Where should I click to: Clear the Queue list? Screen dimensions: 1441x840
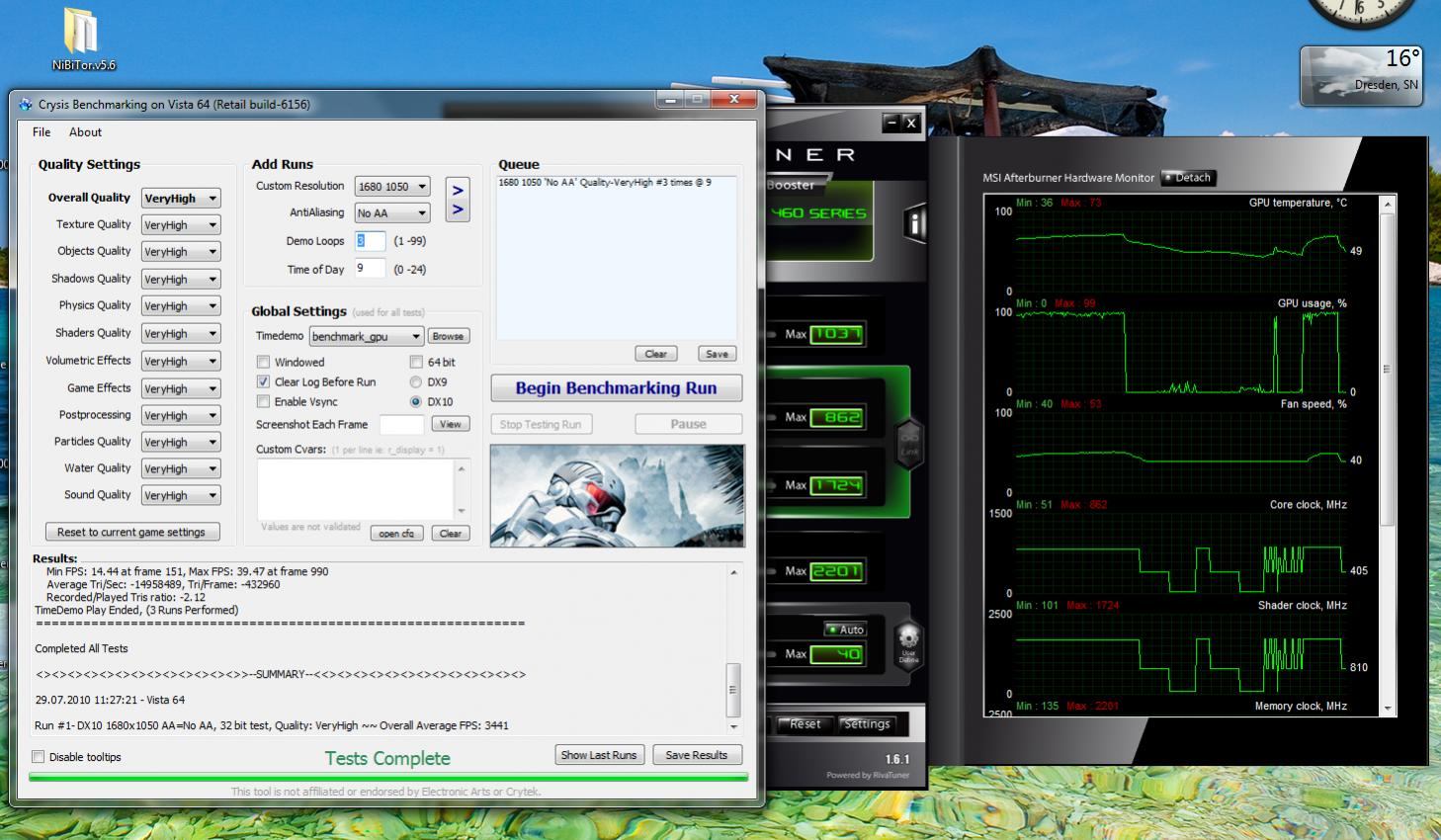point(656,354)
